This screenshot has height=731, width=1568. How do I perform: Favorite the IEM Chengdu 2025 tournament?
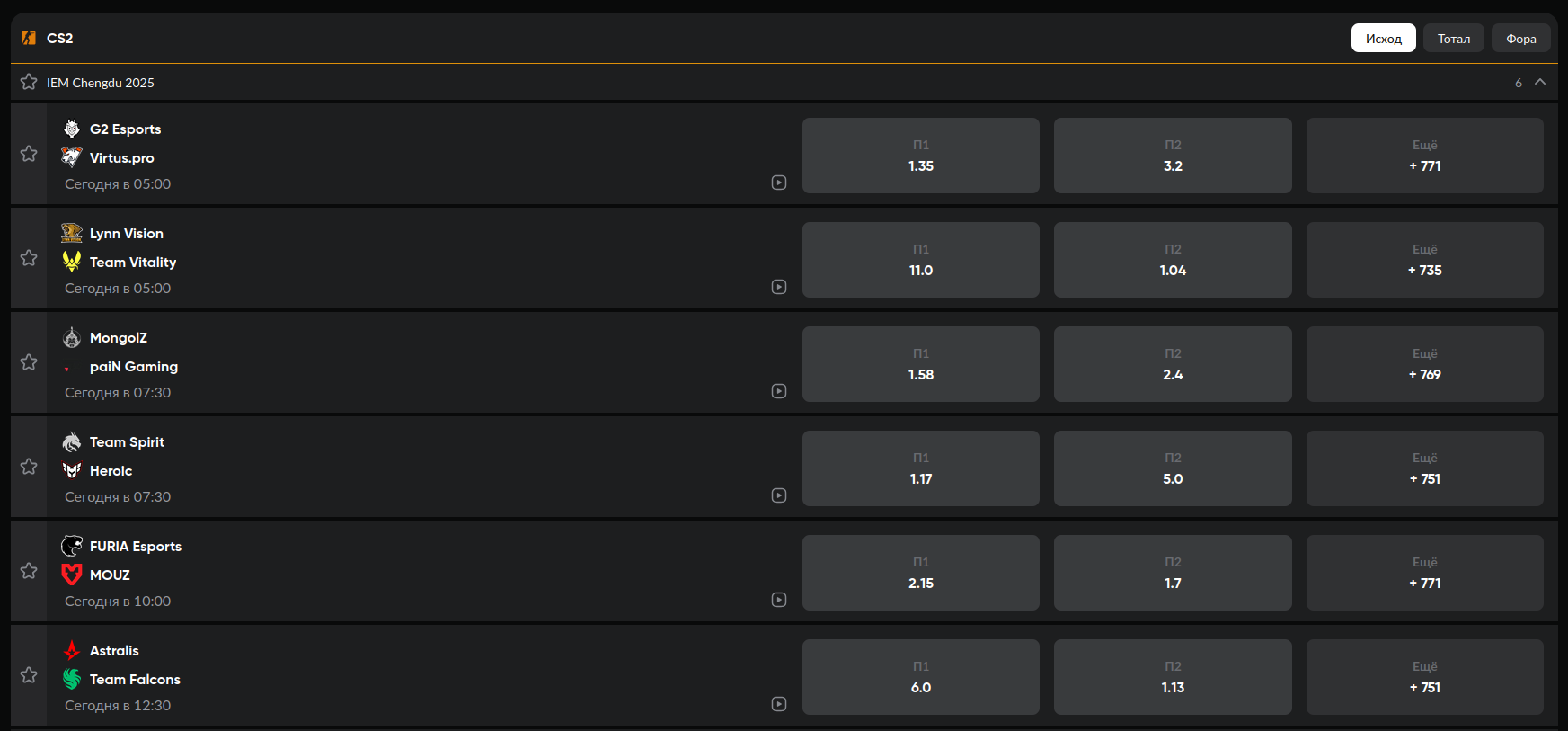(29, 82)
